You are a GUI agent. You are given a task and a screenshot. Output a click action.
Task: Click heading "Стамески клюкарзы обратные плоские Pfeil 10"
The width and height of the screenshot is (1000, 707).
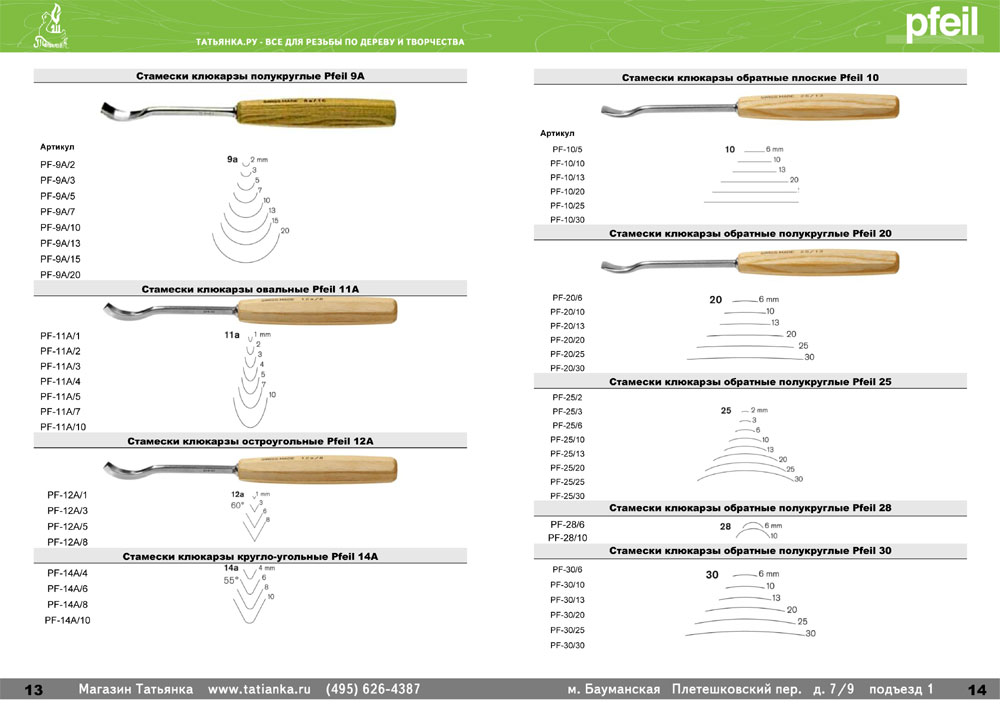[x=750, y=78]
